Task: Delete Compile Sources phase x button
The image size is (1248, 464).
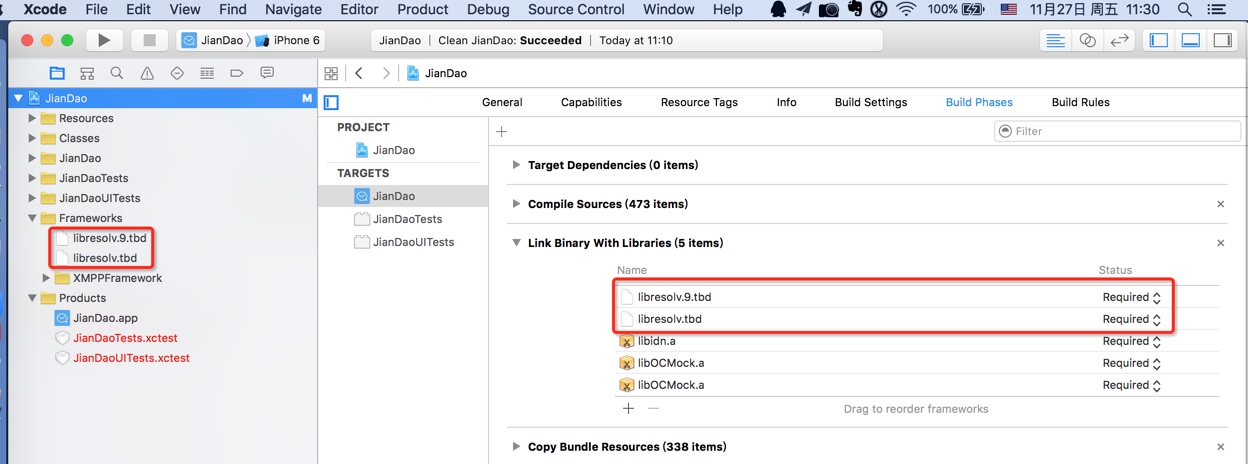Action: click(x=1220, y=204)
